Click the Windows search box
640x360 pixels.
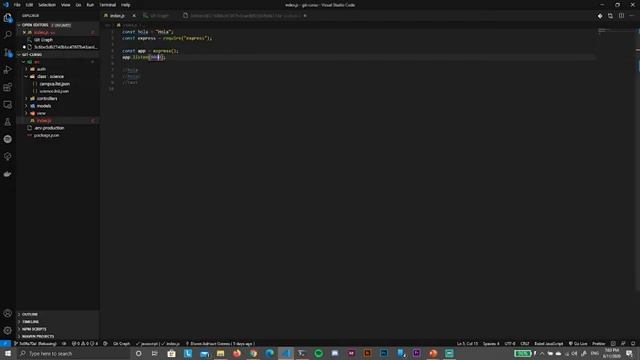pos(73,353)
